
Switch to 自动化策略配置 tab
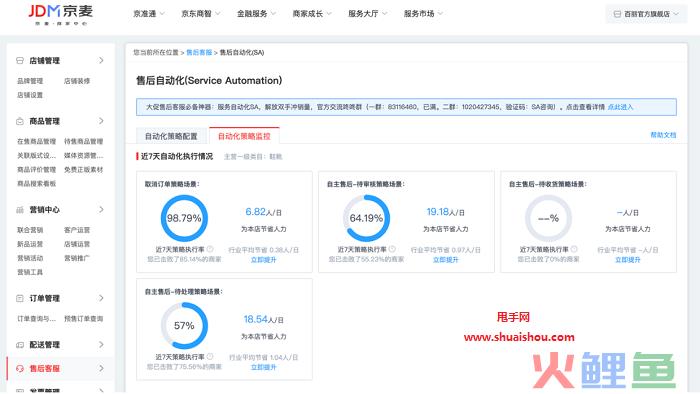coord(171,136)
